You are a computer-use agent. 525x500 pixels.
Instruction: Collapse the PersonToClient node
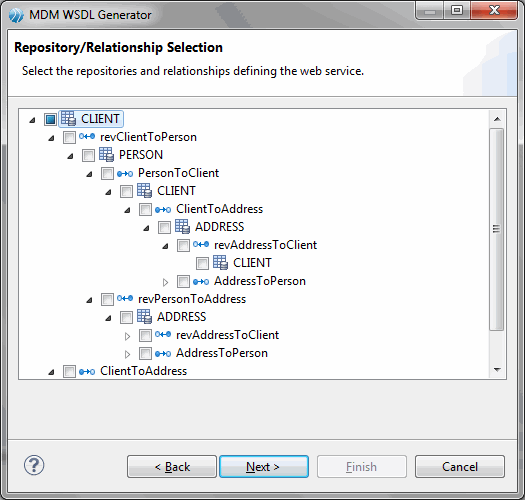89,174
